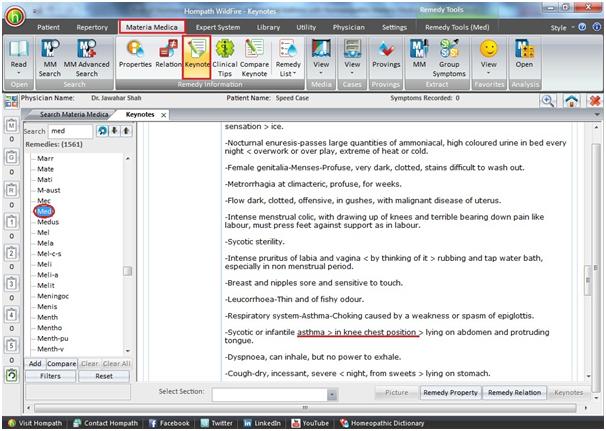Select sidebar clipboard number 5
The image size is (606, 431).
(12, 346)
